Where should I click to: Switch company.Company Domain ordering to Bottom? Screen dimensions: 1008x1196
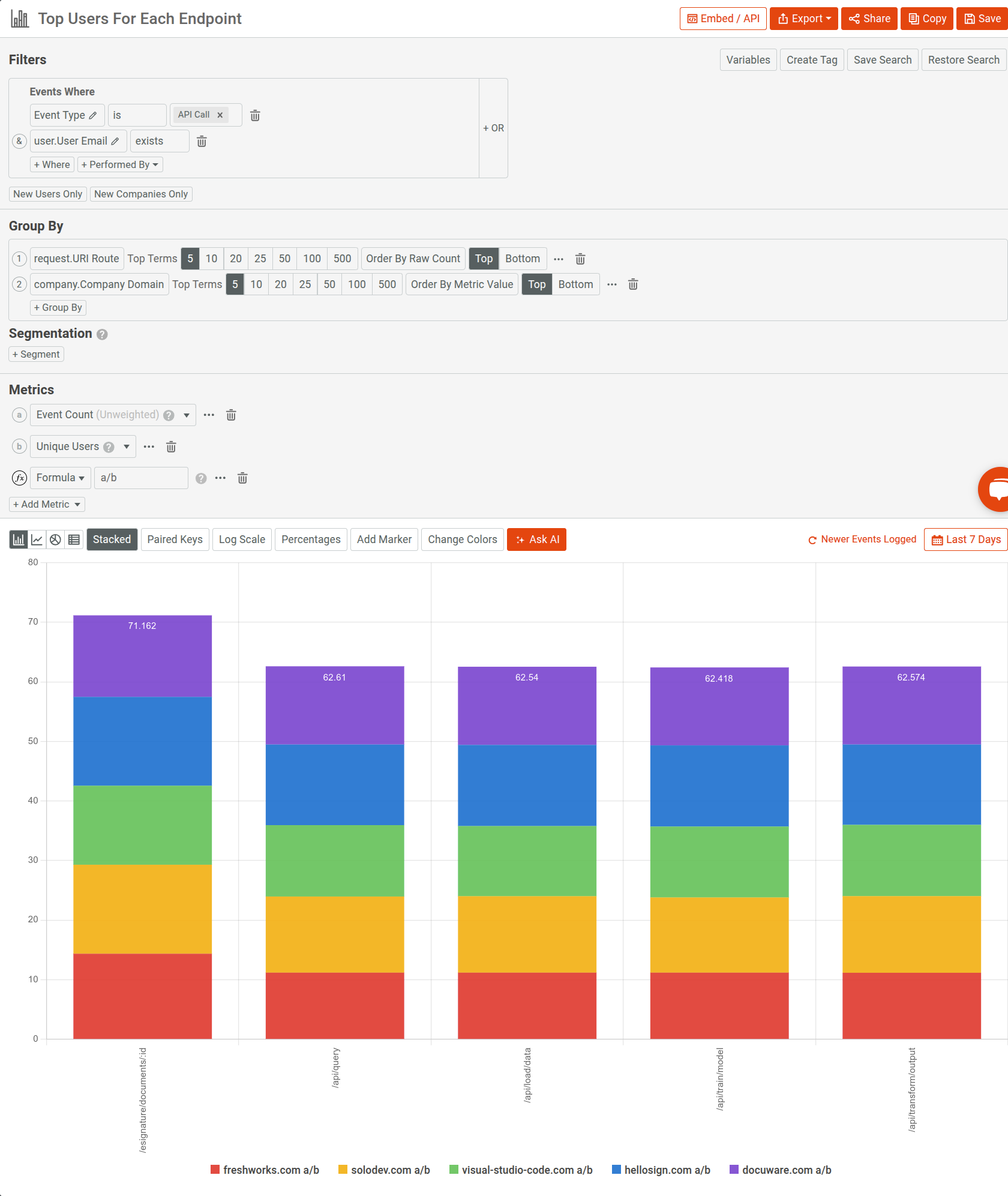575,284
